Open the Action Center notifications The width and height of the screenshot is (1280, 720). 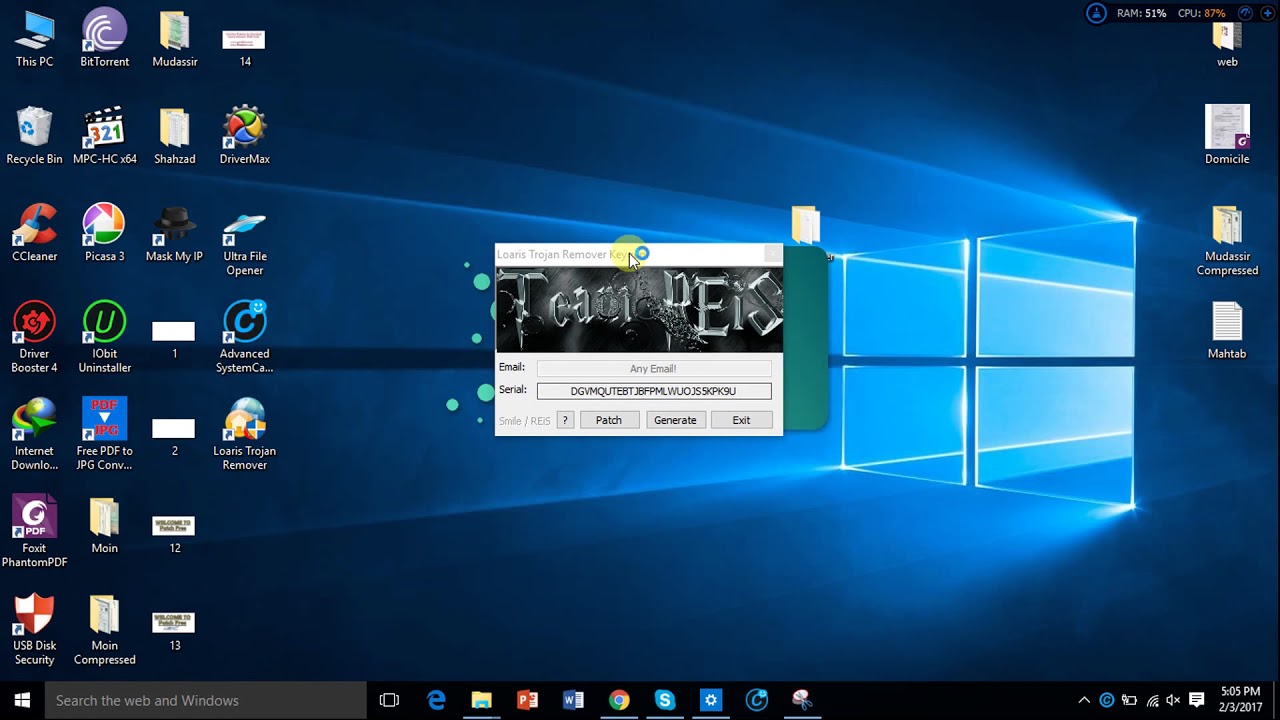pyautogui.click(x=1196, y=700)
